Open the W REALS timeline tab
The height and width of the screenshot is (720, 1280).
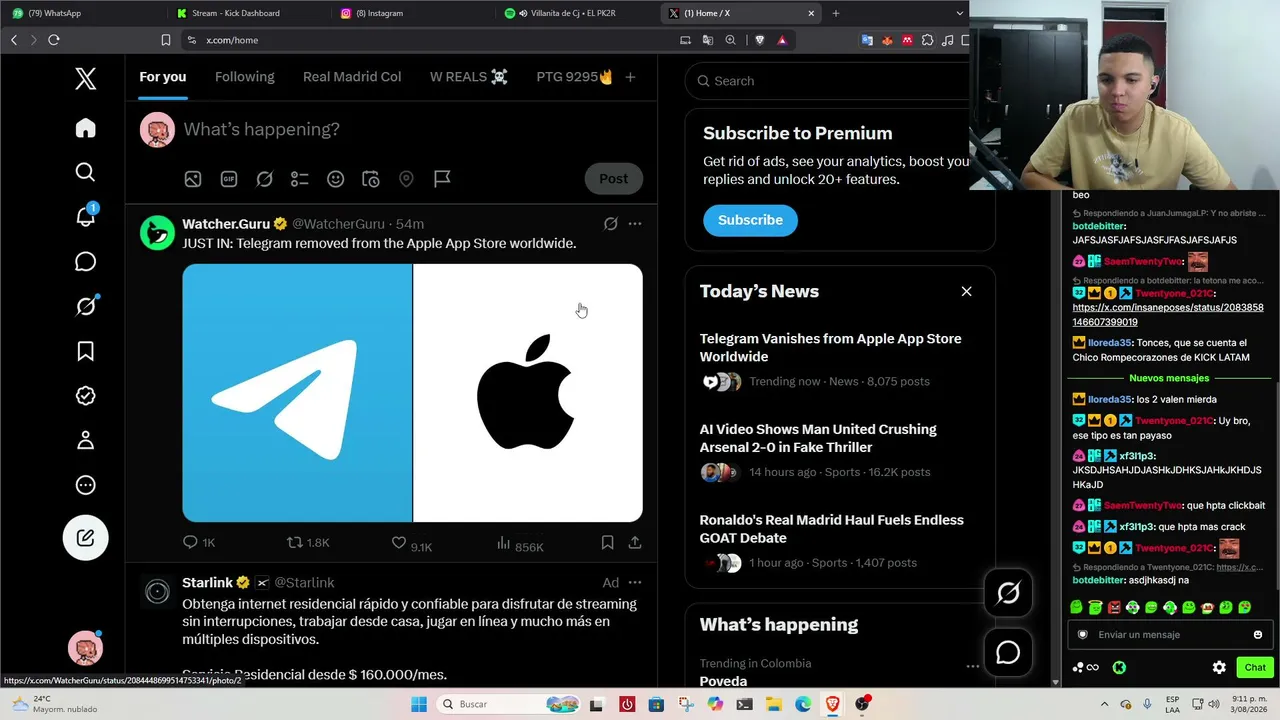469,77
